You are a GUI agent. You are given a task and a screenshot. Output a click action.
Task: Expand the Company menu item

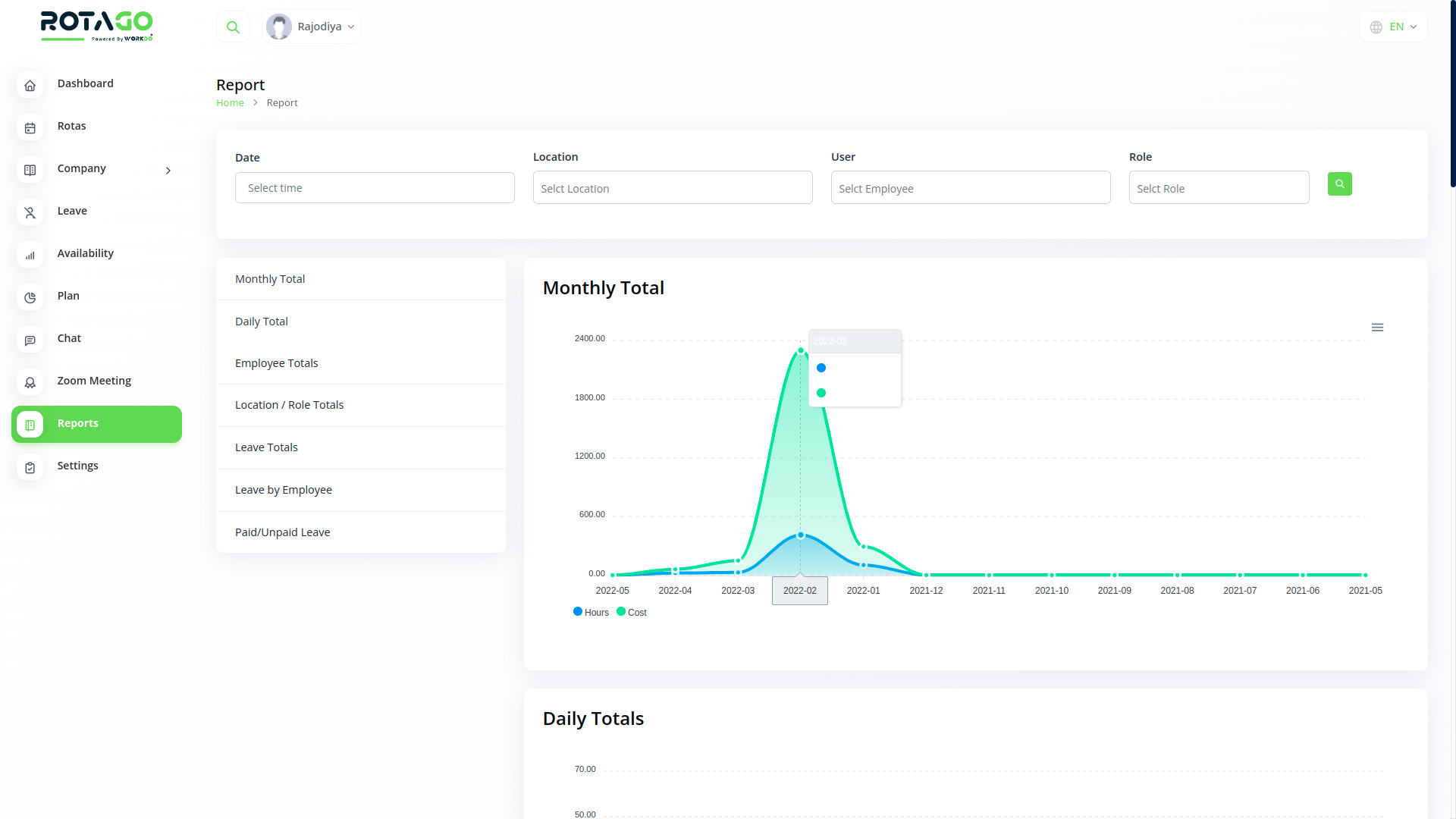pyautogui.click(x=168, y=169)
